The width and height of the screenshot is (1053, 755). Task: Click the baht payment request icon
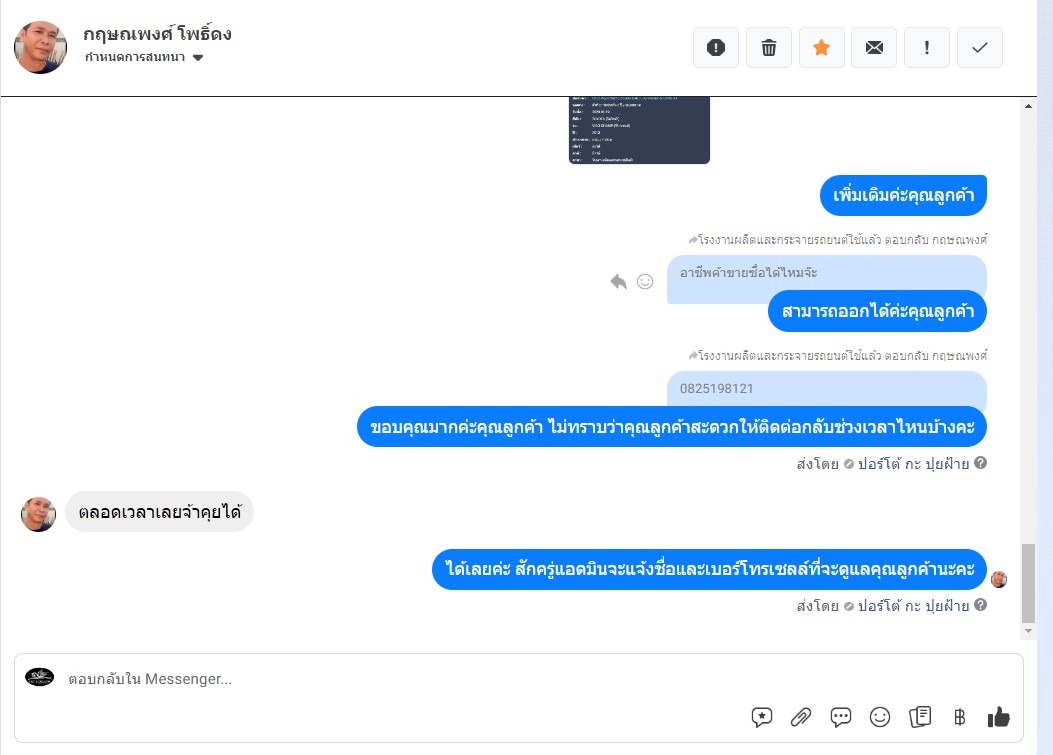pos(960,717)
